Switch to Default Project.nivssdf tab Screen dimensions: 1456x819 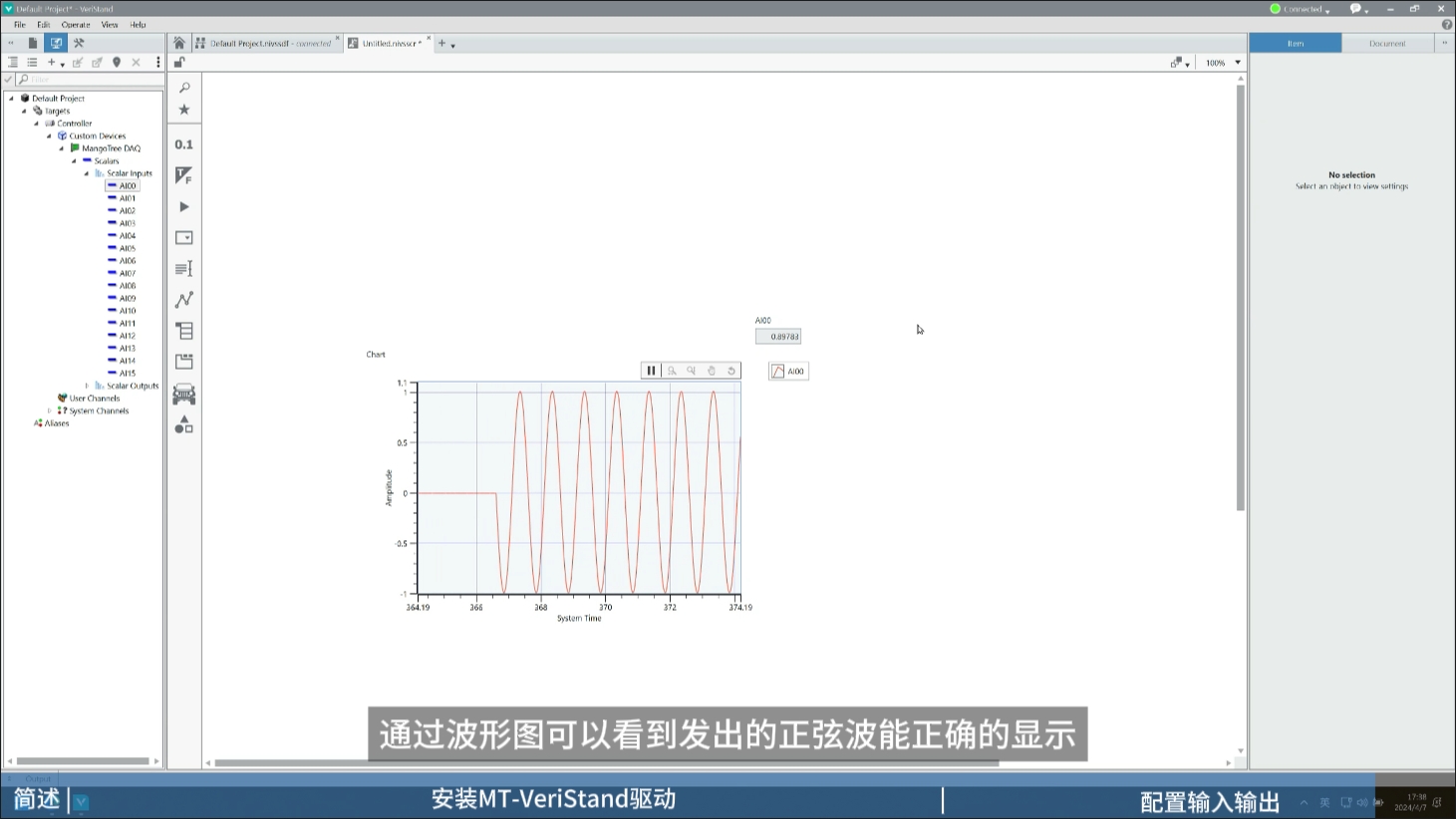(269, 44)
